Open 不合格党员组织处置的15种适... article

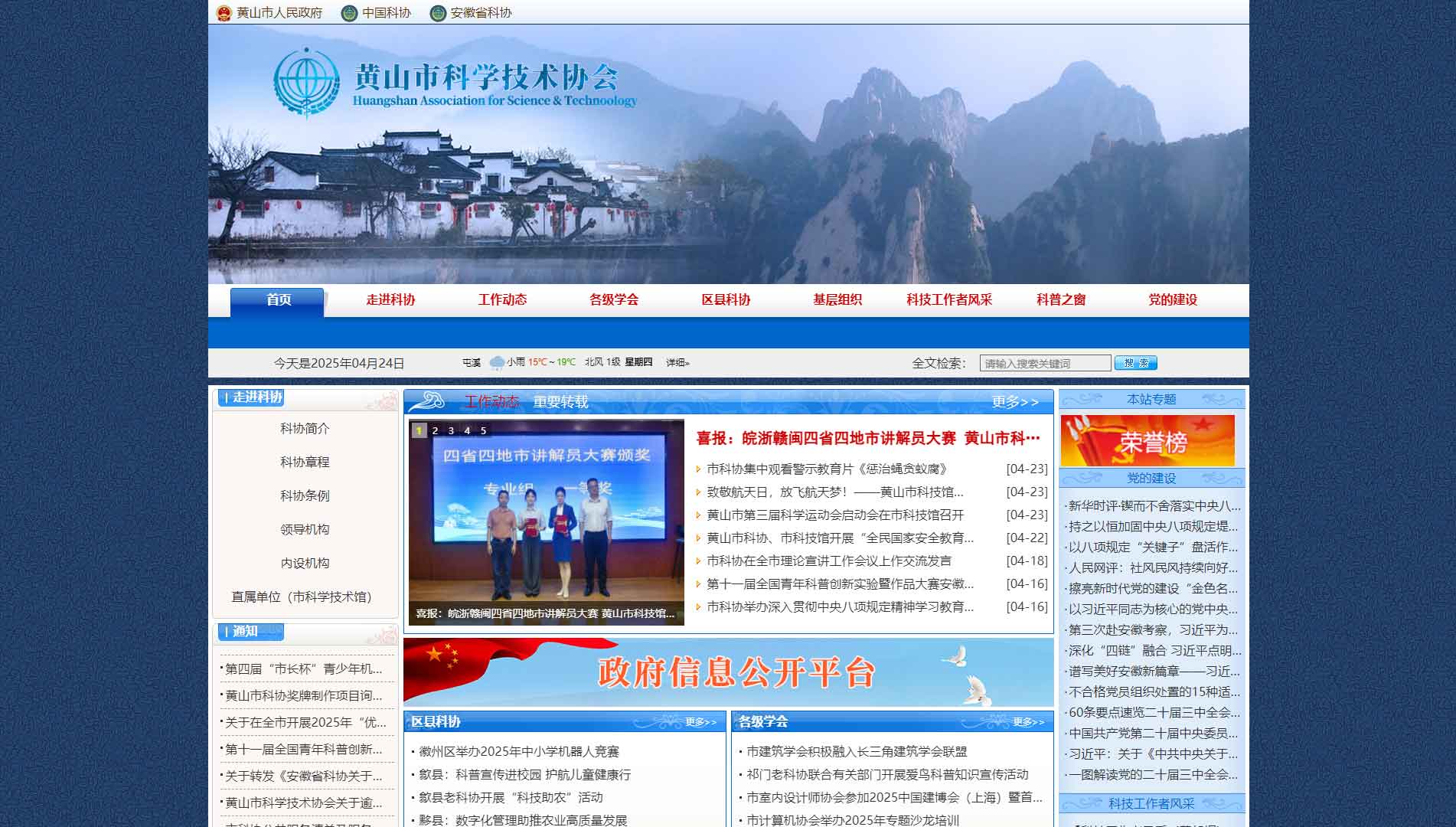(x=1153, y=692)
